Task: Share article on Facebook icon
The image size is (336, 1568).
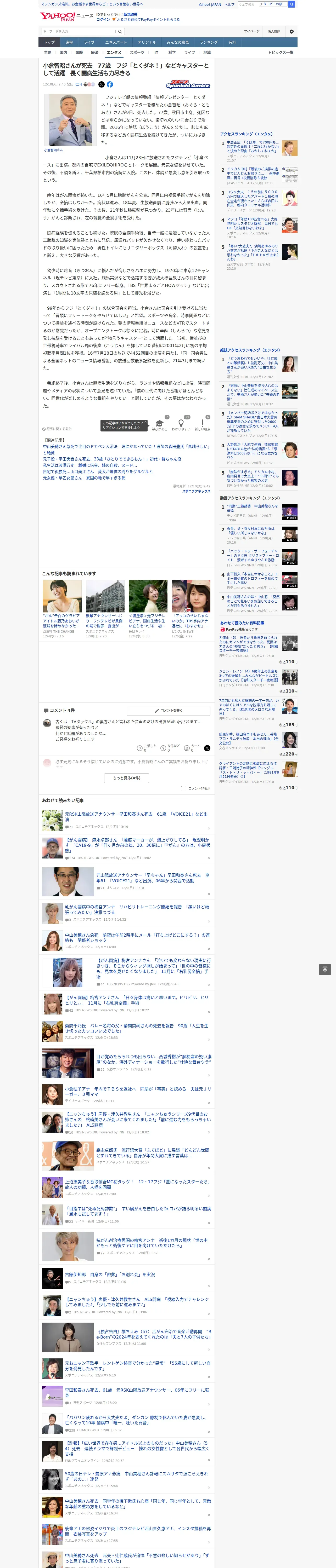Action: (110, 85)
